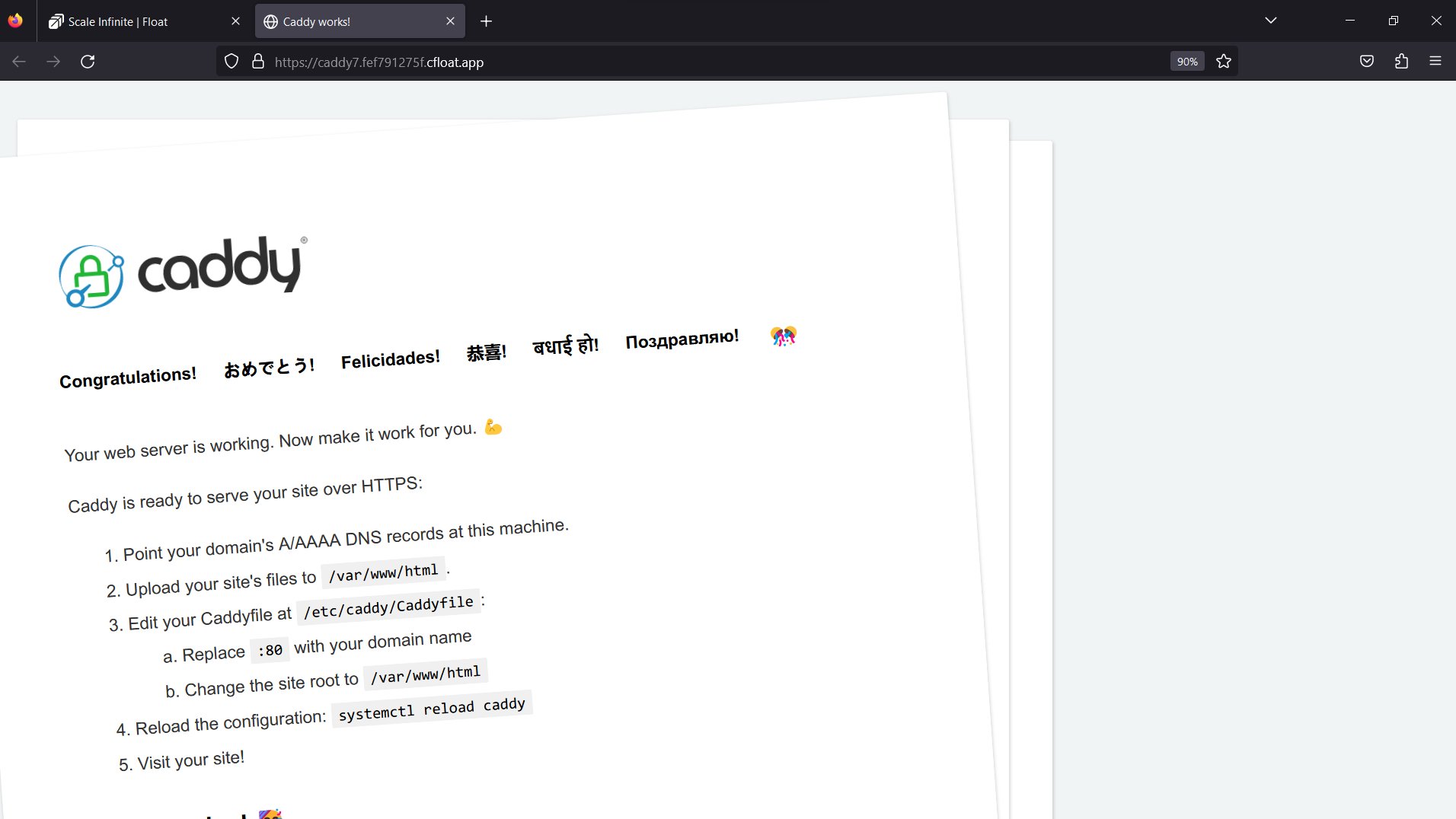Select the Caddy works! tab
Screen dimensions: 1456x819
tap(359, 21)
